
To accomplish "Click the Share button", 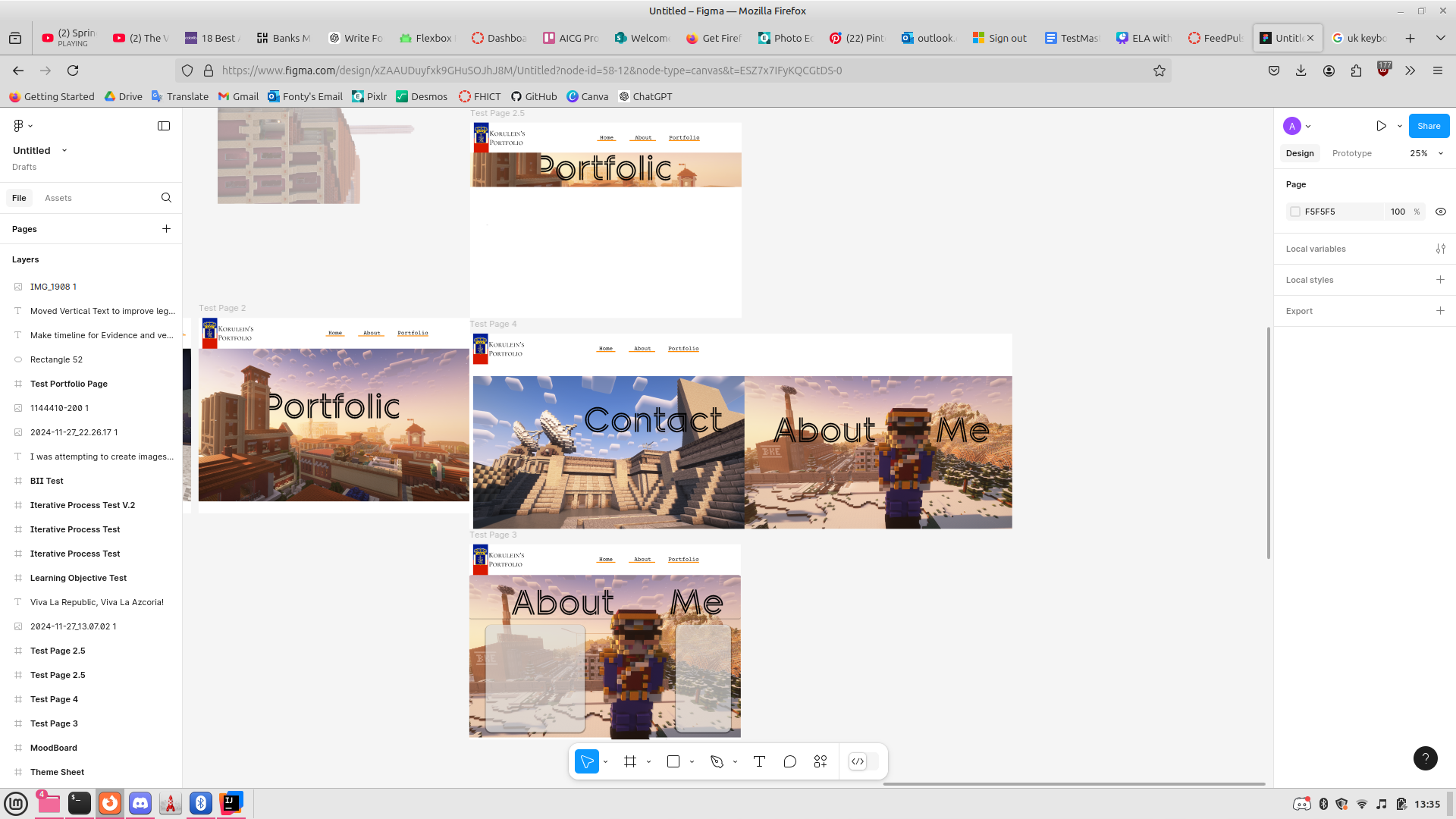I will click(x=1429, y=126).
